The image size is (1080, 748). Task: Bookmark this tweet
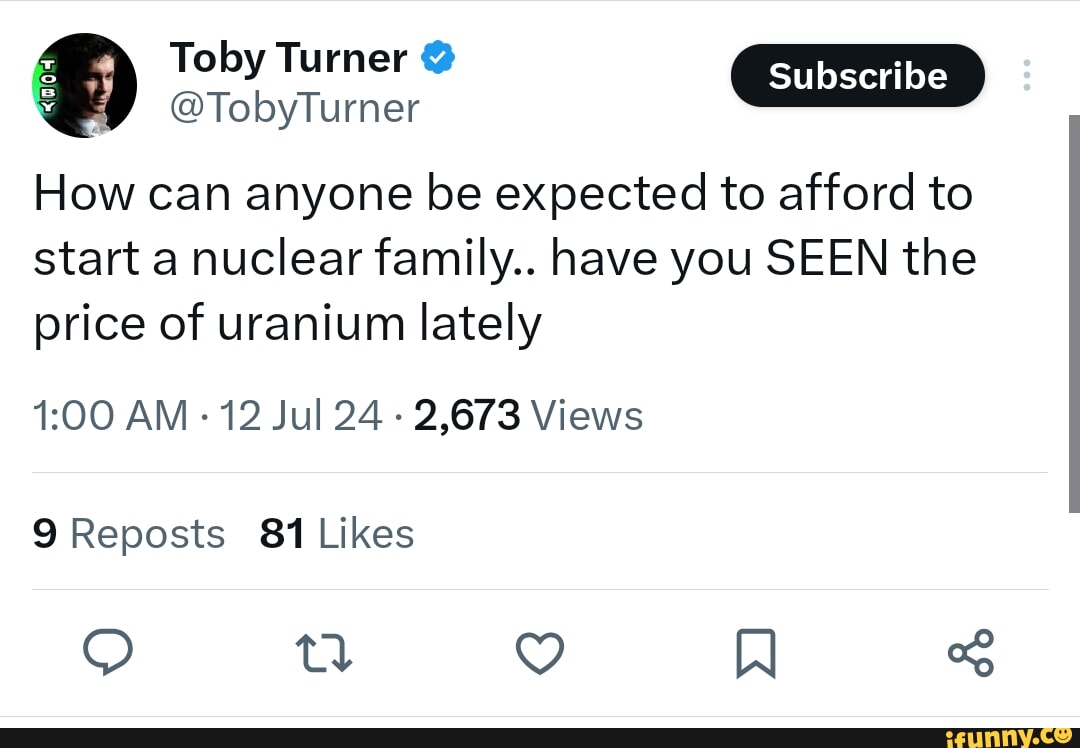coord(756,655)
